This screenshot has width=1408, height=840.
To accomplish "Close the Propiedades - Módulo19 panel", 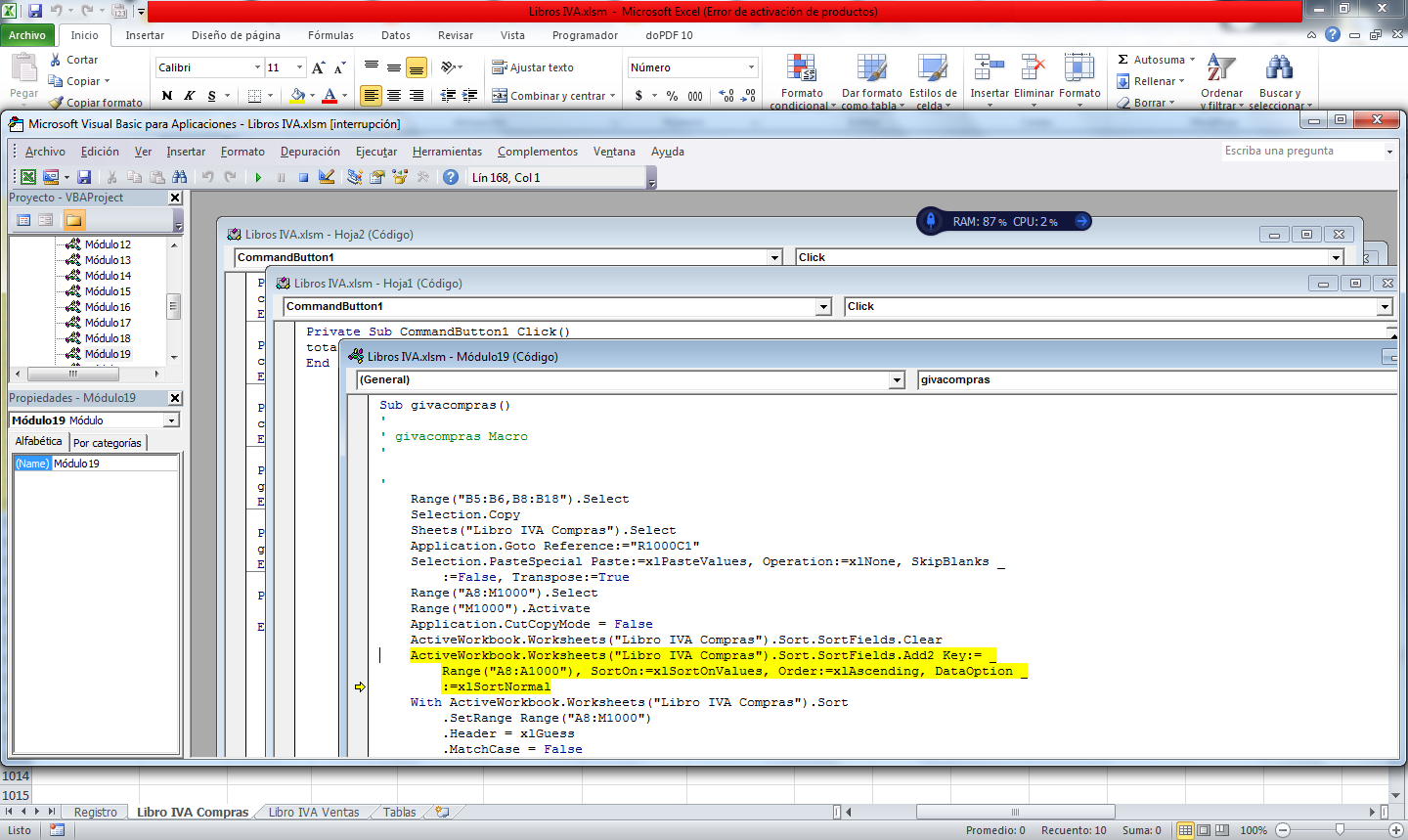I will point(175,398).
